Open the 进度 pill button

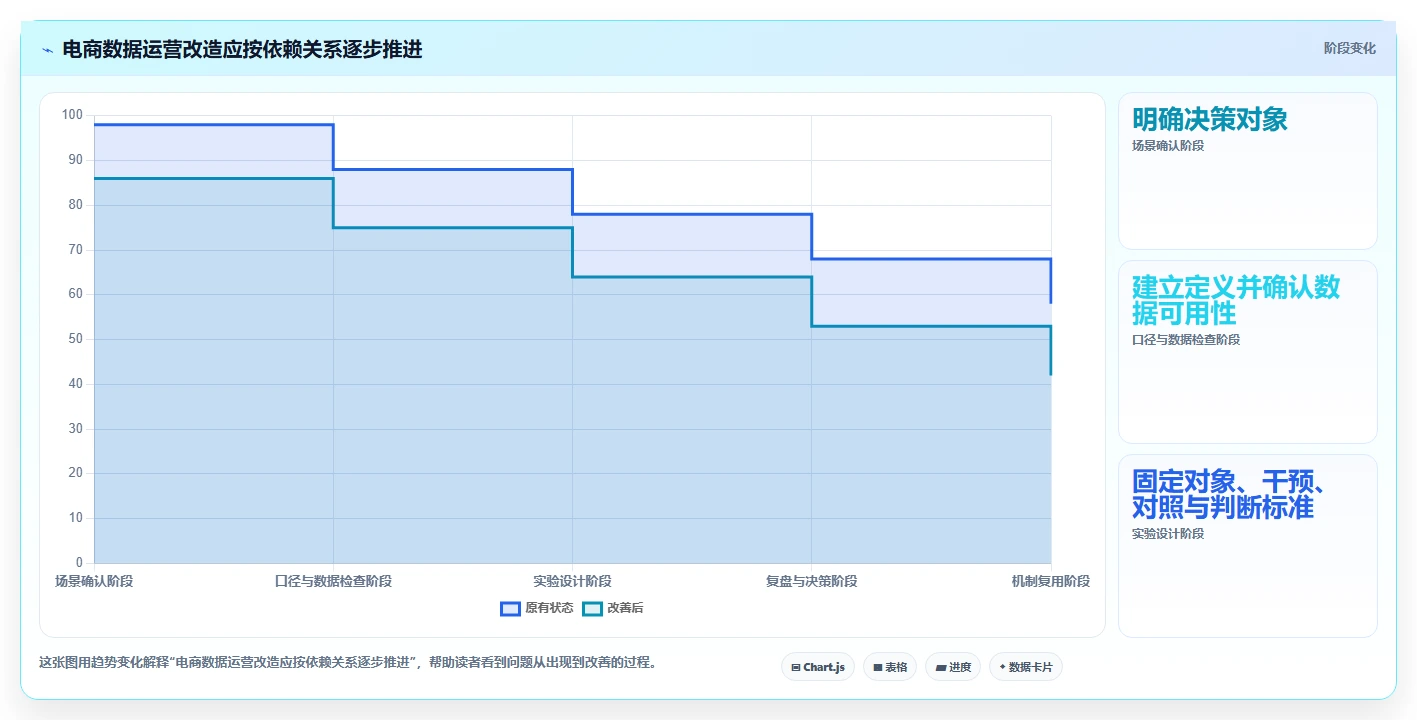(953, 667)
